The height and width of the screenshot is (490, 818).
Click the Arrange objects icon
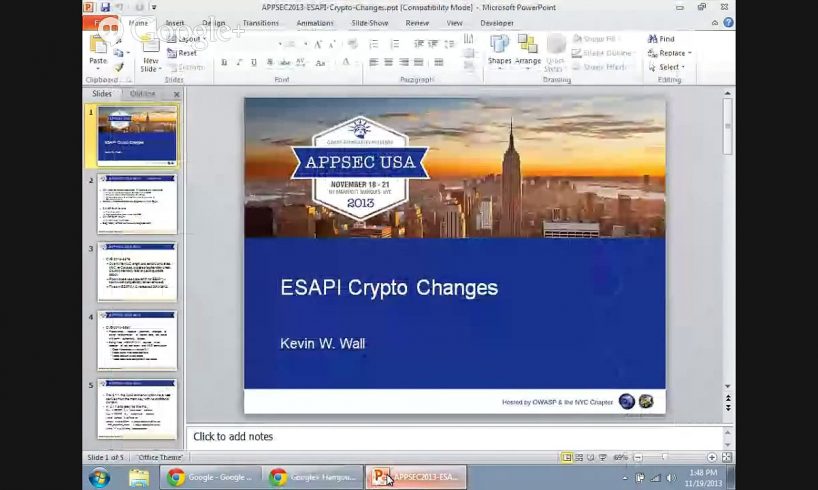(528, 48)
